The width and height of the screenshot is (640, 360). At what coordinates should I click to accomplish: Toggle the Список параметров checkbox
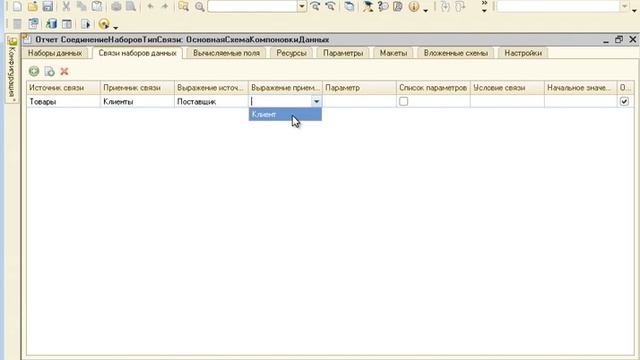point(403,101)
